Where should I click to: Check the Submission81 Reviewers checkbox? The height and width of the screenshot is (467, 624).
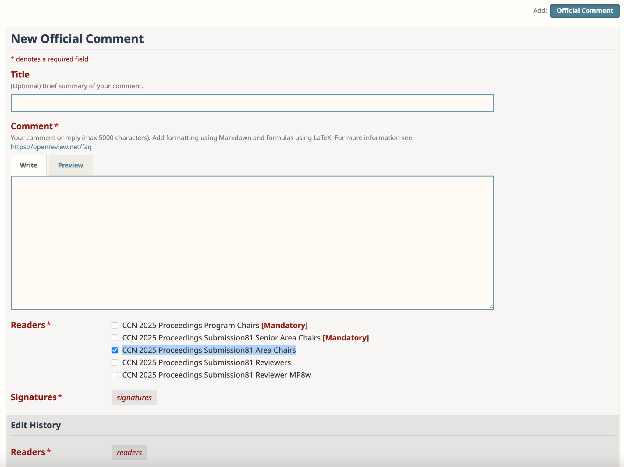click(x=115, y=362)
